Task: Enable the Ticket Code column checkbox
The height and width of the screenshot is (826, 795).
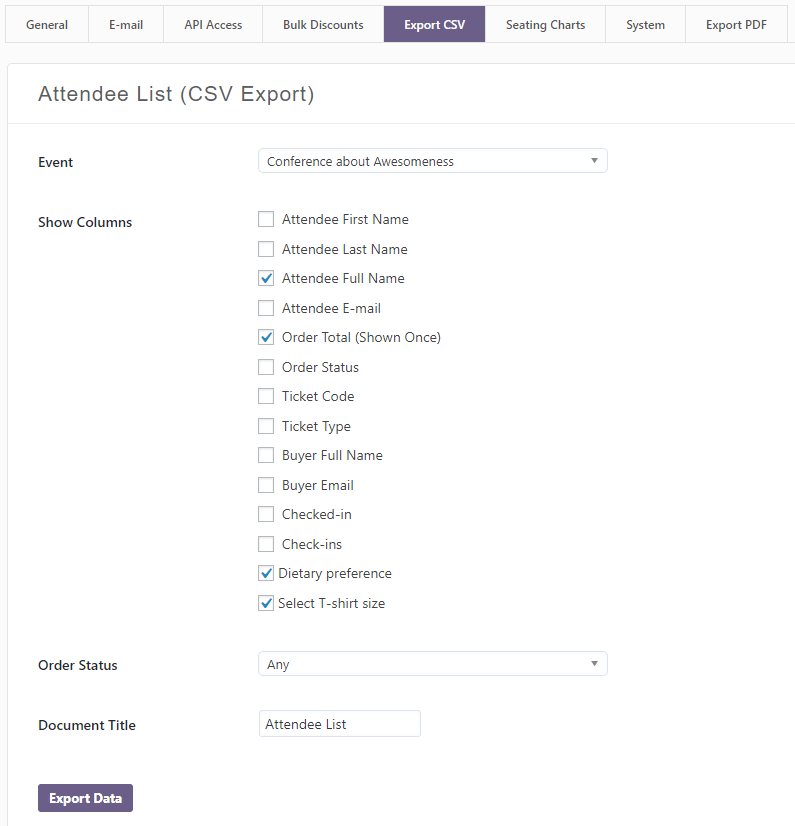Action: 266,396
